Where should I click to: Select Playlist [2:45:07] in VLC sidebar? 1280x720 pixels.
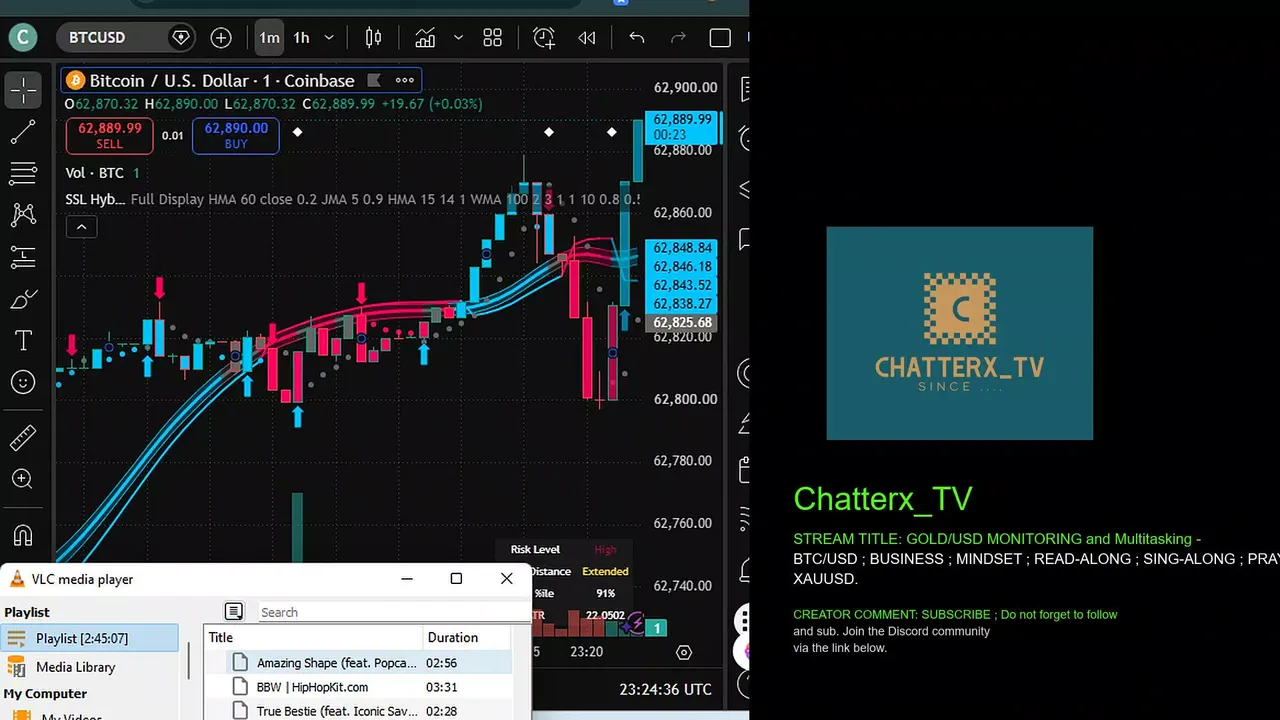tap(90, 638)
